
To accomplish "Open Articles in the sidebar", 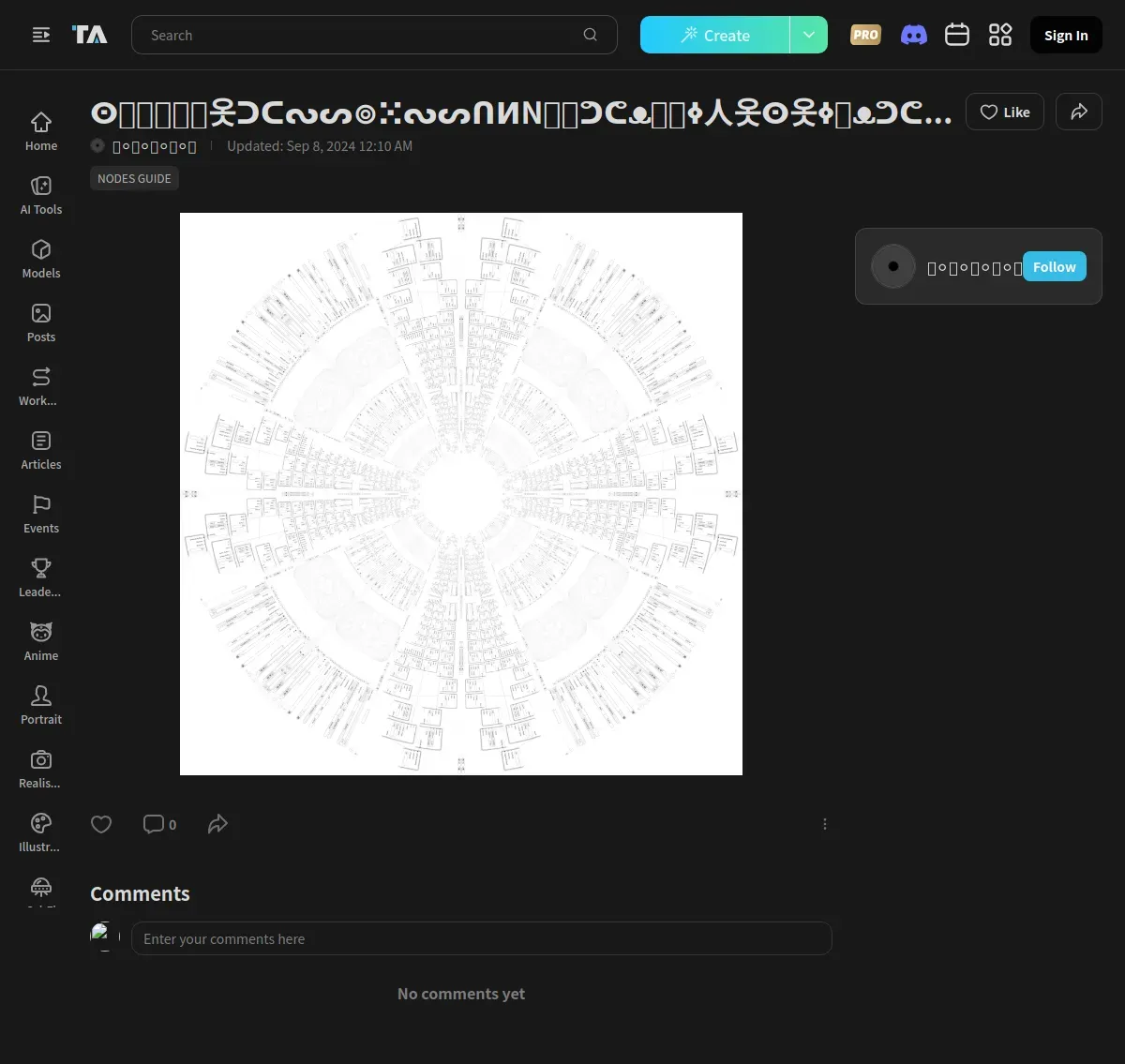I will point(41,451).
